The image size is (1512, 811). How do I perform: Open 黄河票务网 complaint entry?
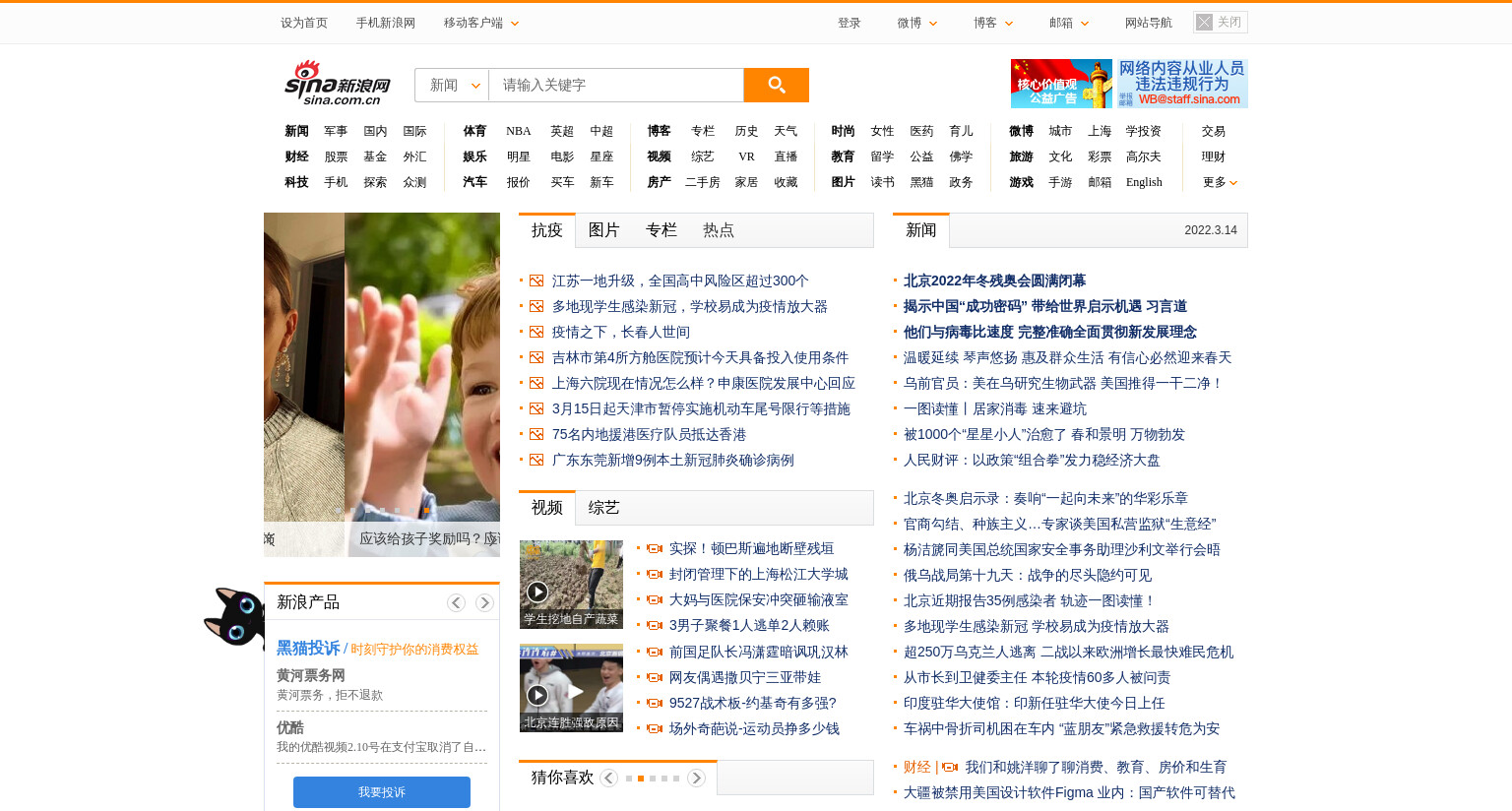[x=311, y=675]
